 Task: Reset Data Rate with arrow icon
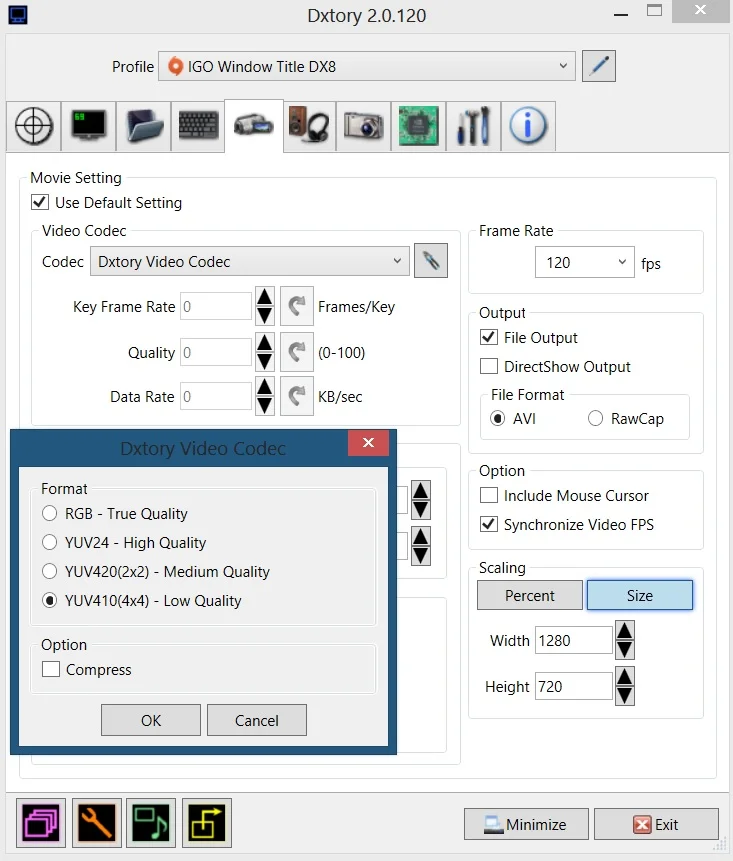(297, 396)
